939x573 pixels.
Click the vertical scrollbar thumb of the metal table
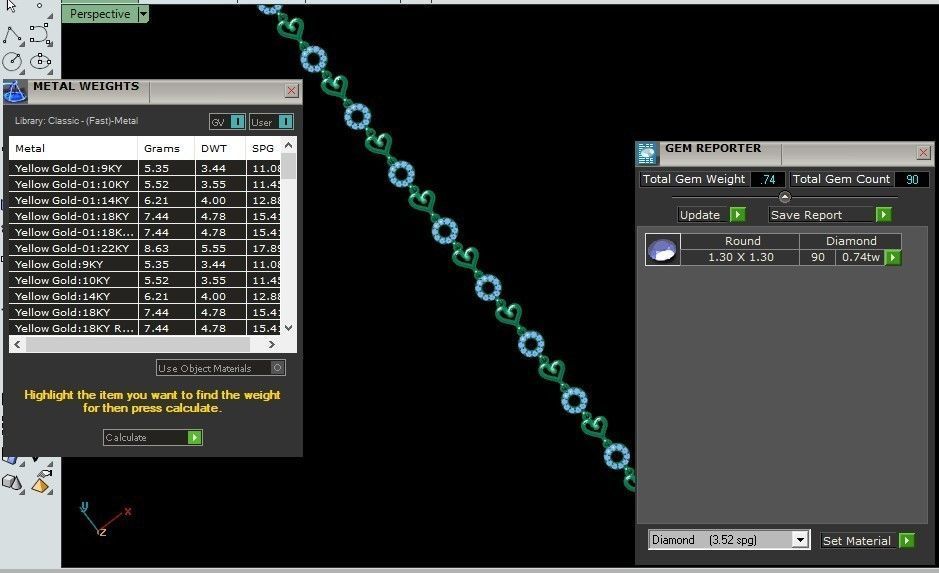(x=289, y=166)
